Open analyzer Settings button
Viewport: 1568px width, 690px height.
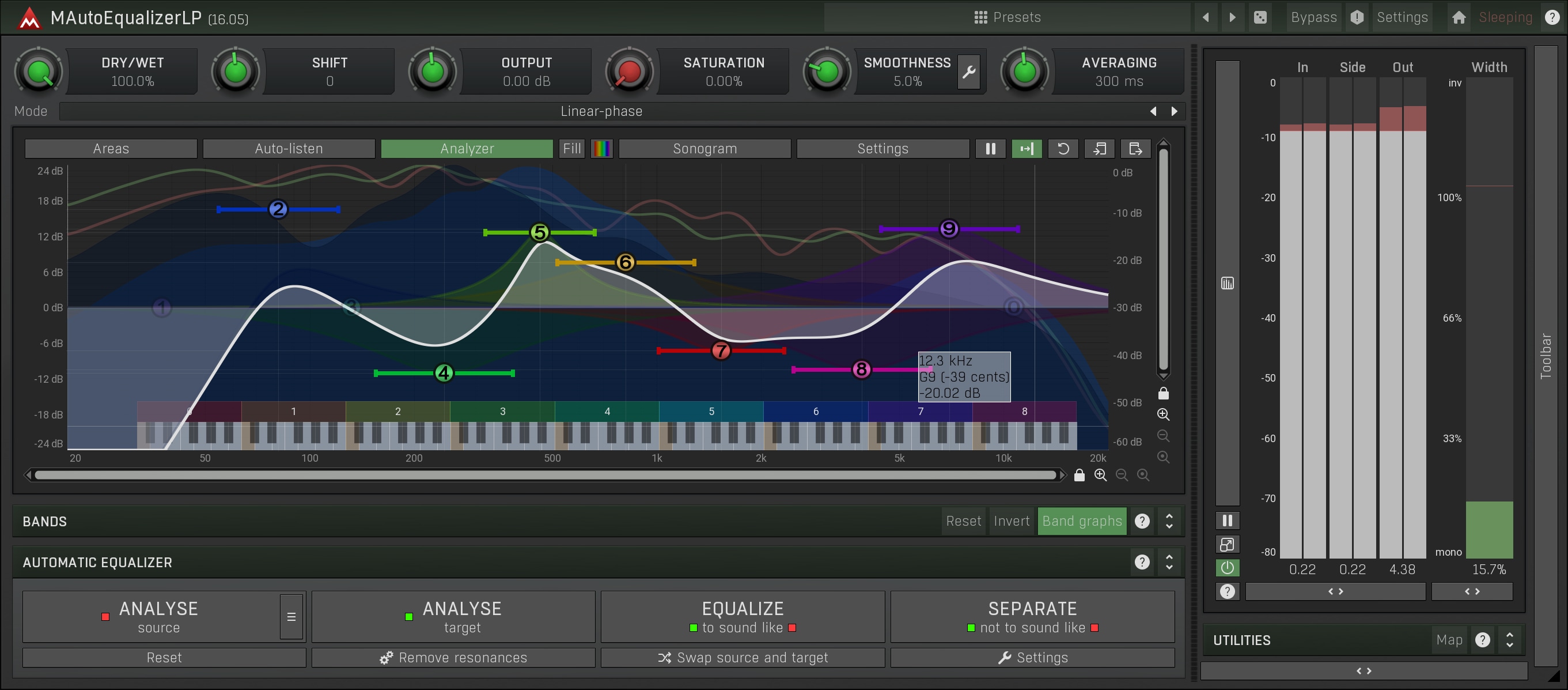[x=883, y=149]
